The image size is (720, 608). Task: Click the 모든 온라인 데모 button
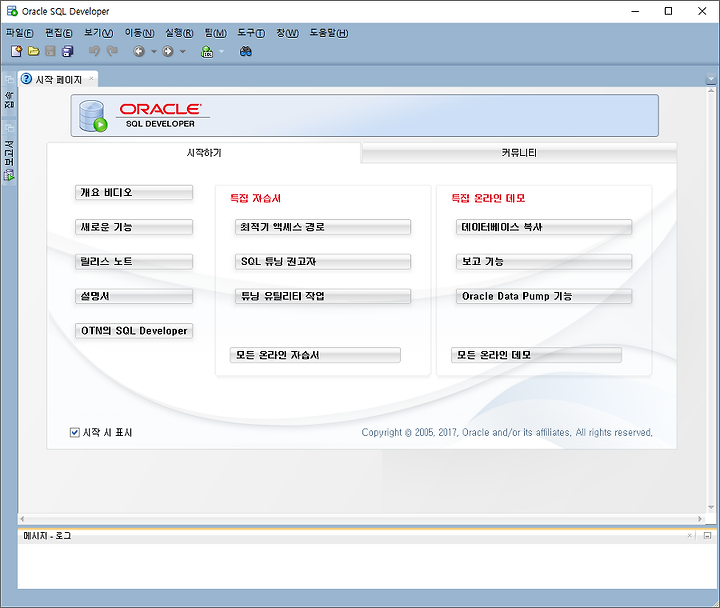click(536, 355)
